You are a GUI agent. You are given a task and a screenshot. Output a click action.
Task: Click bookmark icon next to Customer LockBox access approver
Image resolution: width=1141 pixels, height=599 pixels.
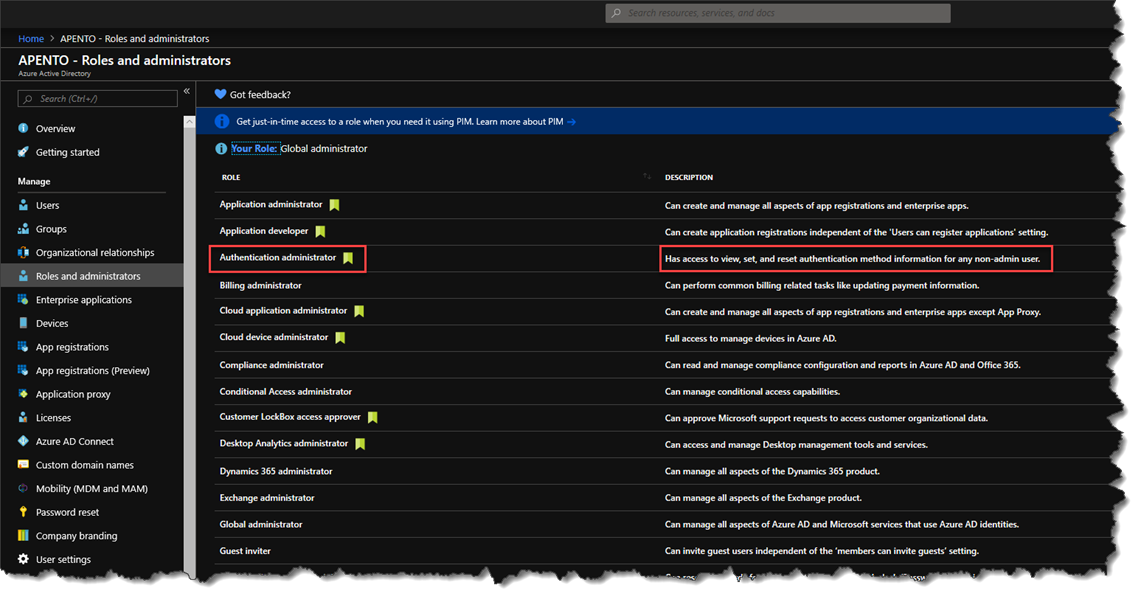pos(373,418)
